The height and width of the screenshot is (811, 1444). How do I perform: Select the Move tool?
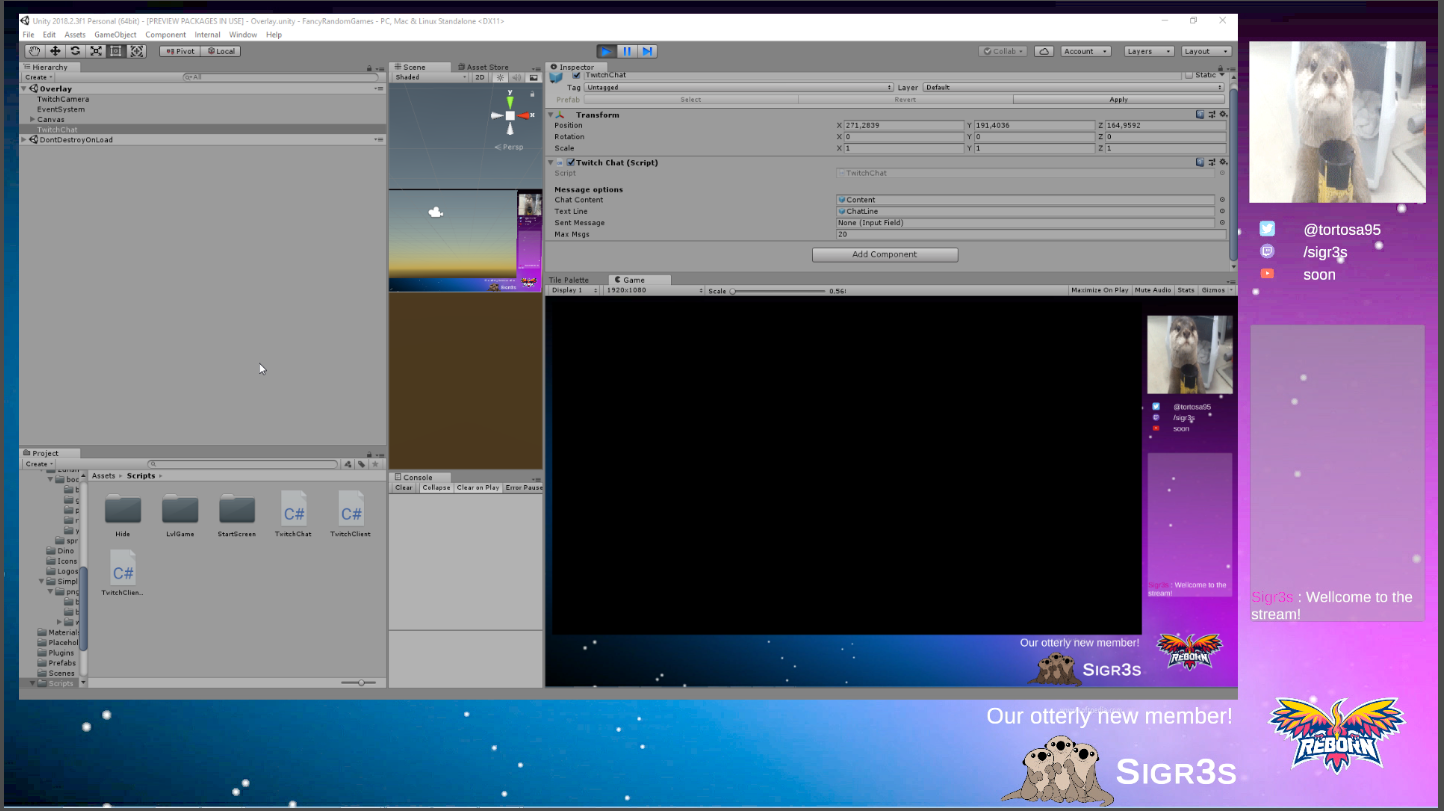coord(55,51)
